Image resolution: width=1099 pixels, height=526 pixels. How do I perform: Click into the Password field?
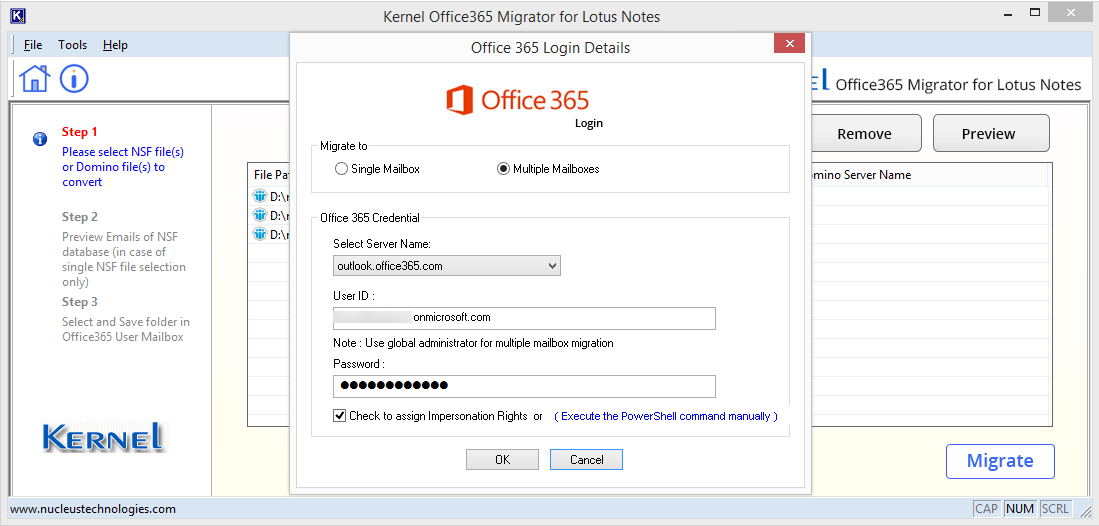click(524, 386)
